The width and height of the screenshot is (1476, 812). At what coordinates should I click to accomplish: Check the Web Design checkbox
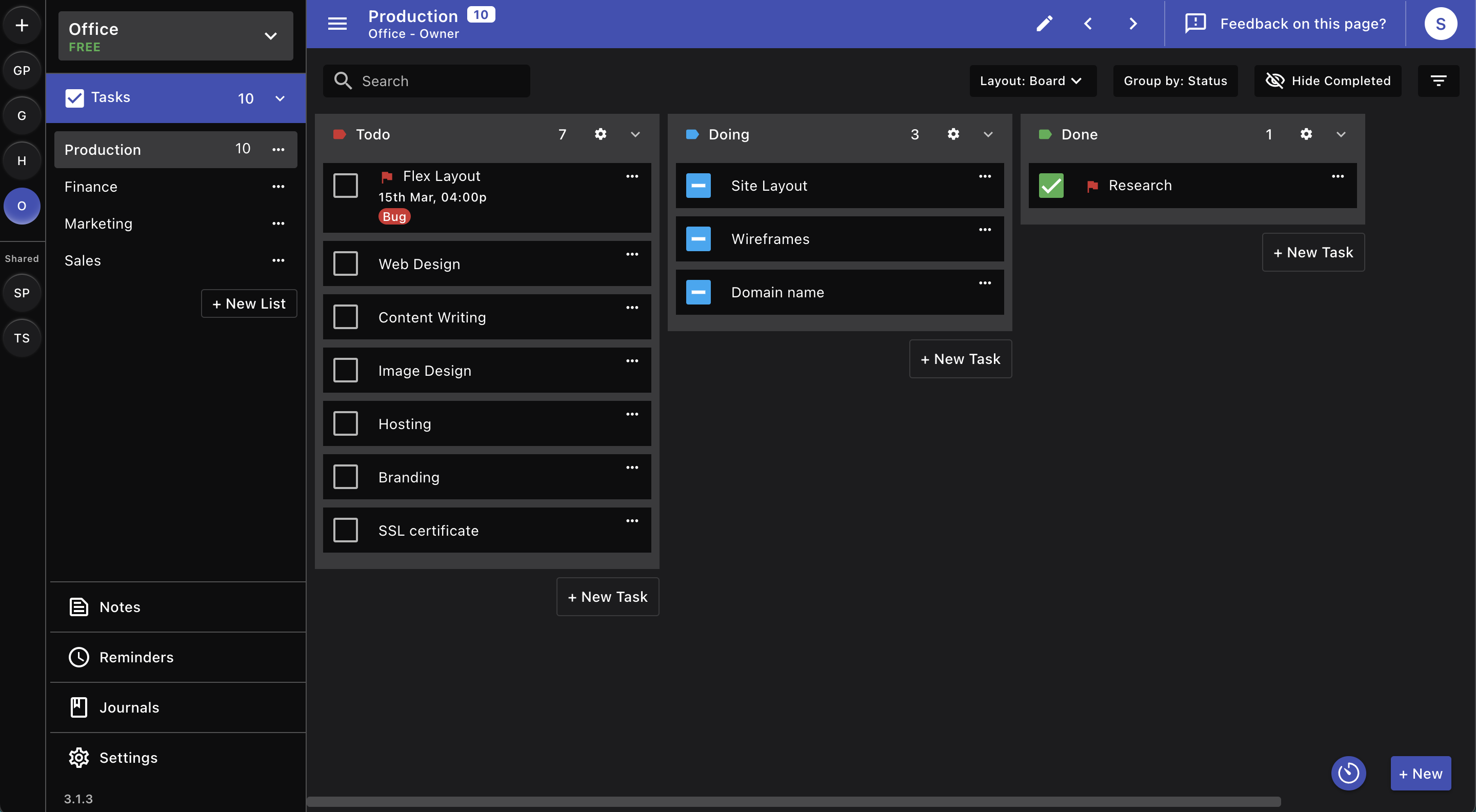point(346,264)
